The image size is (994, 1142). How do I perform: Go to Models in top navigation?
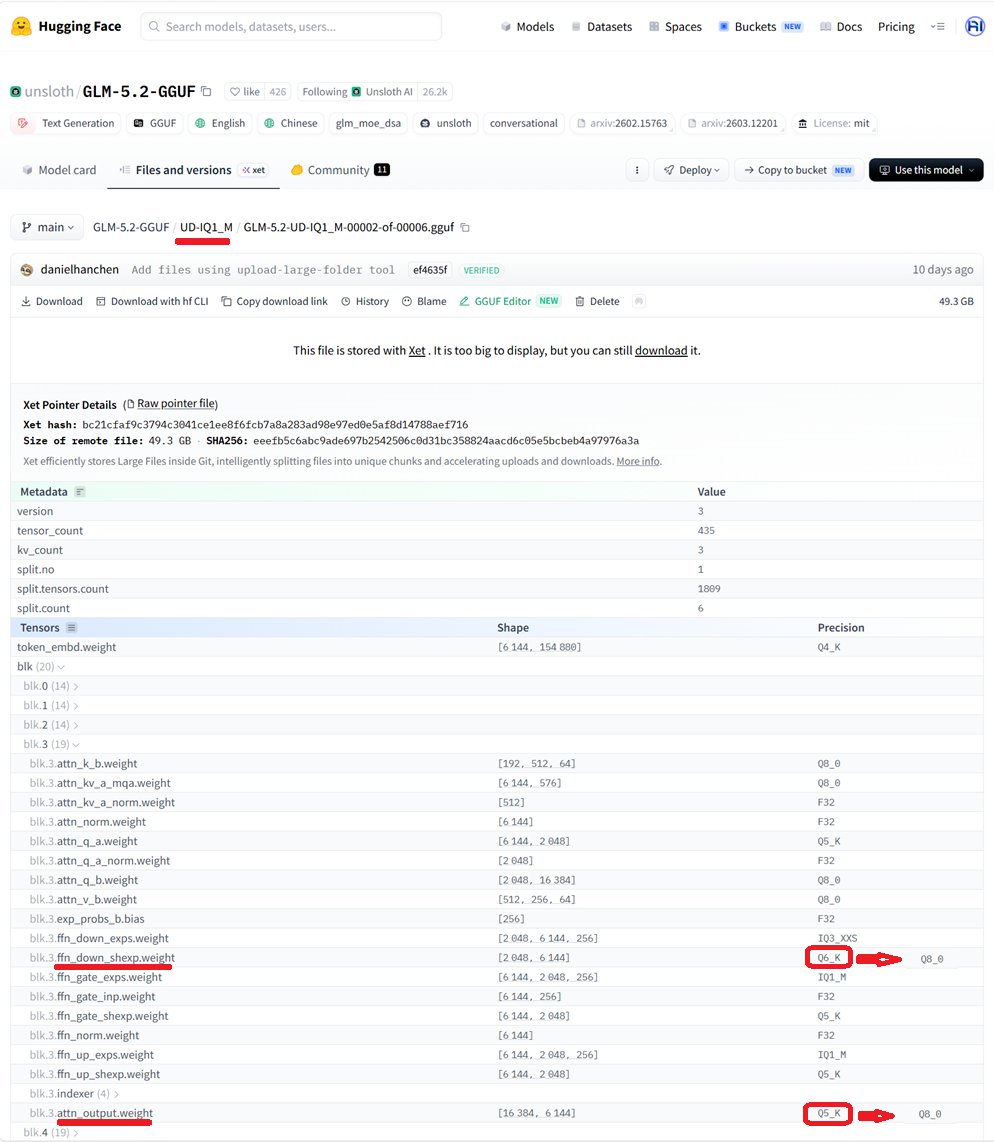(527, 26)
